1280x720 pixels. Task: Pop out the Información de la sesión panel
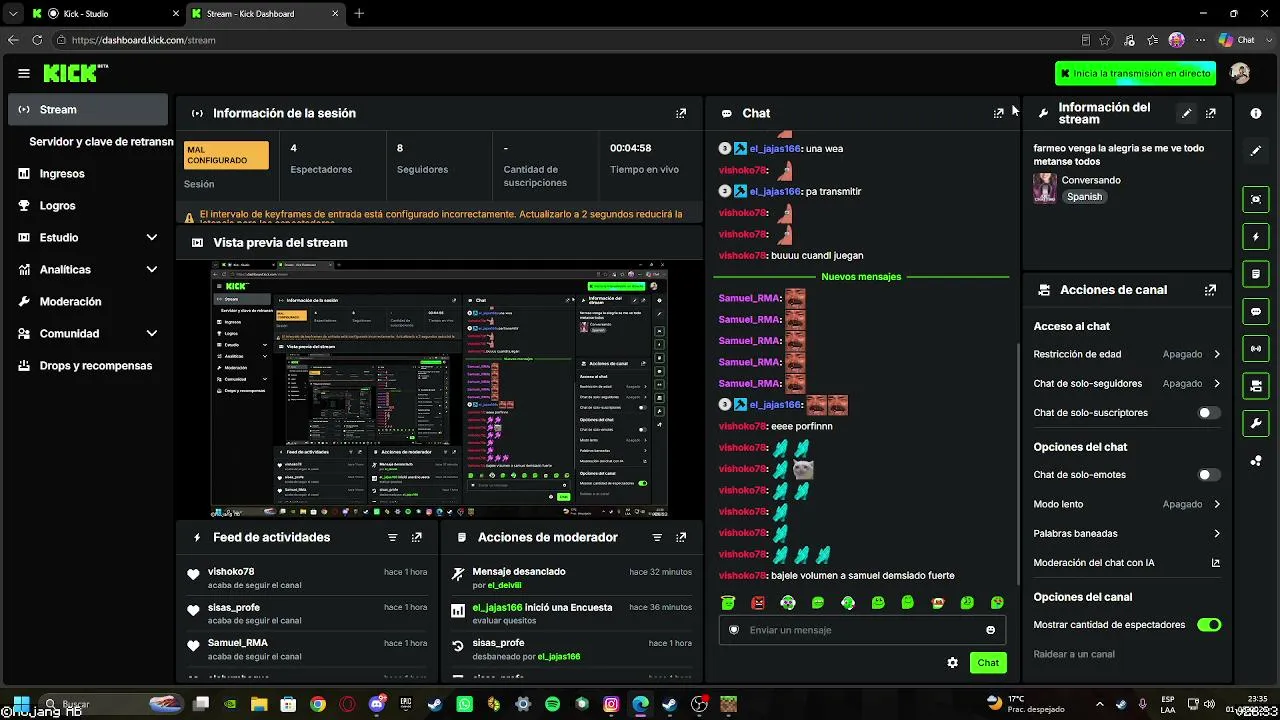pyautogui.click(x=681, y=114)
